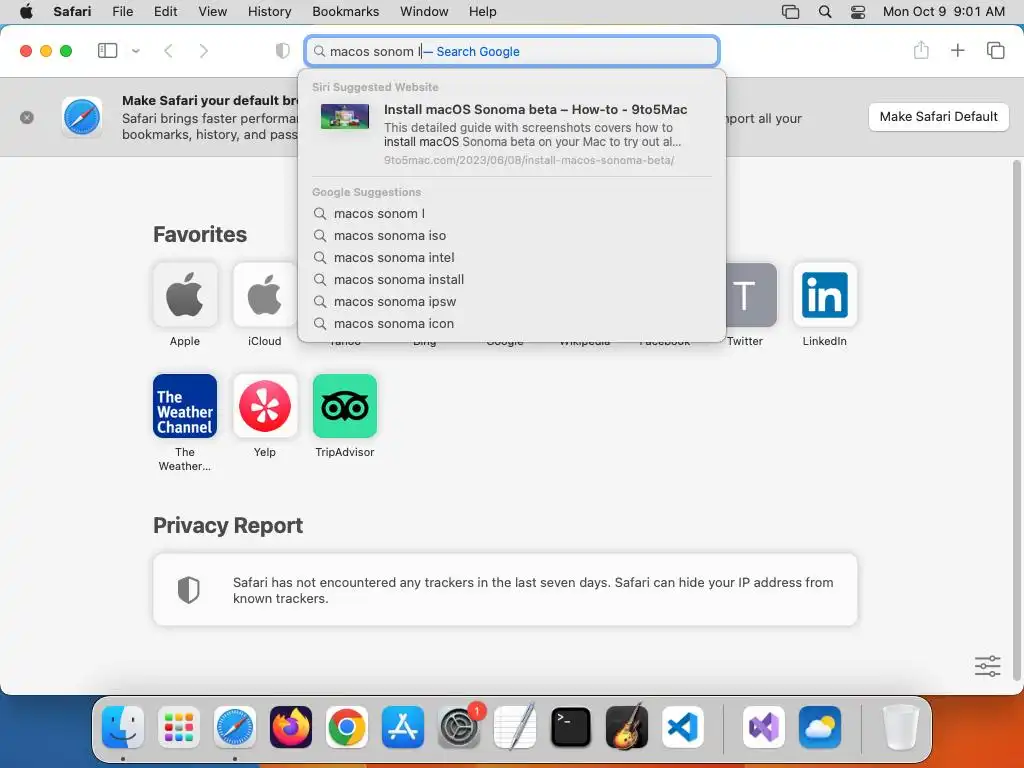Open the View menu
The width and height of the screenshot is (1024, 768).
(x=213, y=12)
